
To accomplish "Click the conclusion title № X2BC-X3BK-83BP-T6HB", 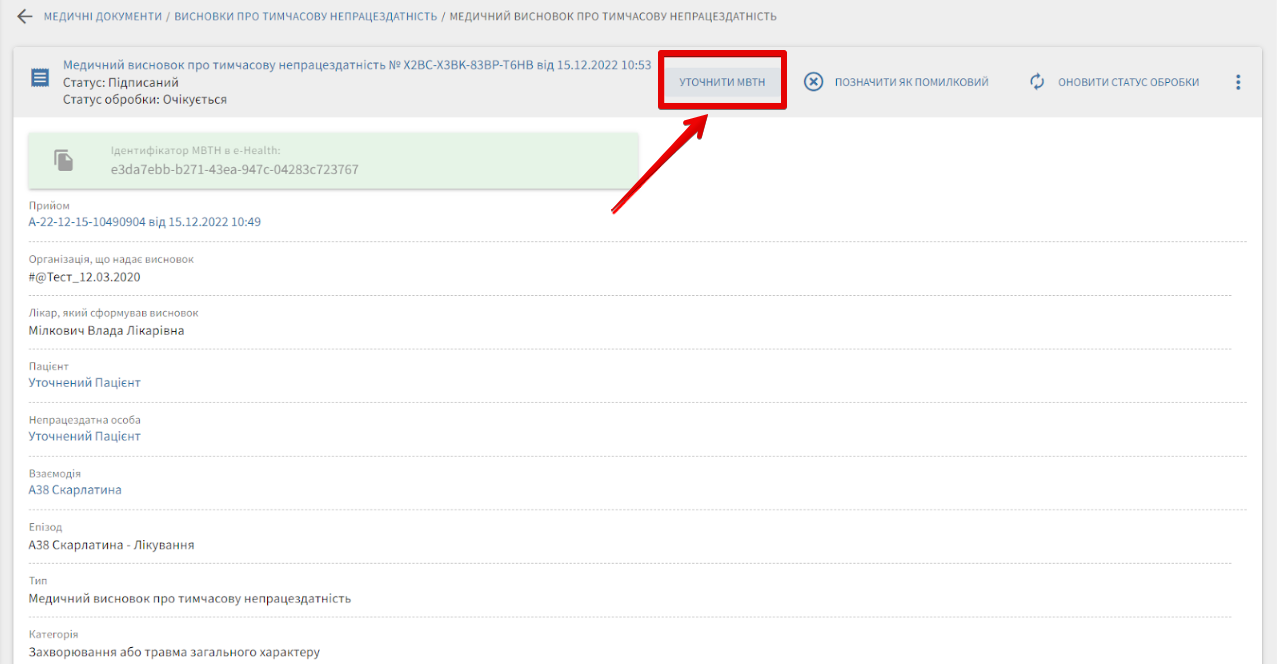I will pos(356,65).
